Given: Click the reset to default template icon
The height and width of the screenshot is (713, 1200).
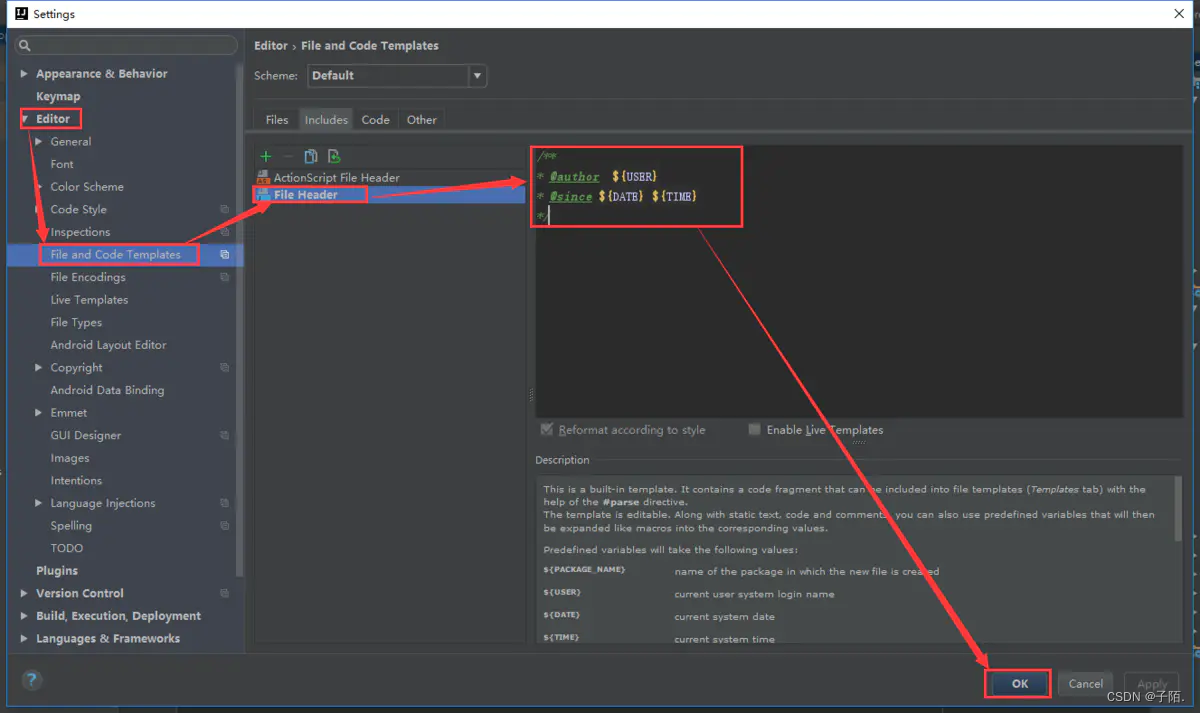Looking at the screenshot, I should pos(334,156).
